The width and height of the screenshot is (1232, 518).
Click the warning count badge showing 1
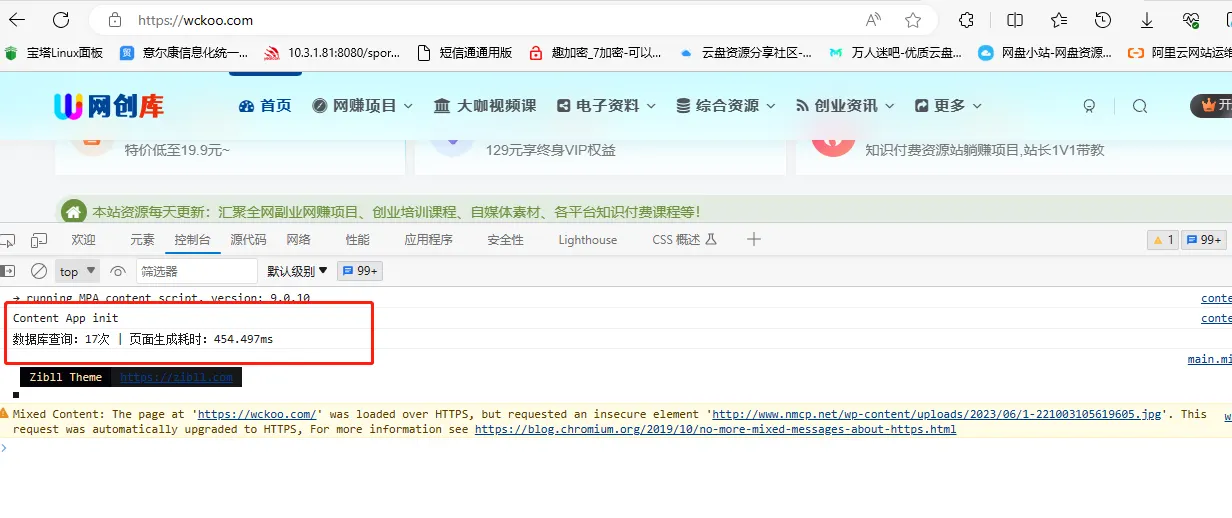[x=1162, y=240]
